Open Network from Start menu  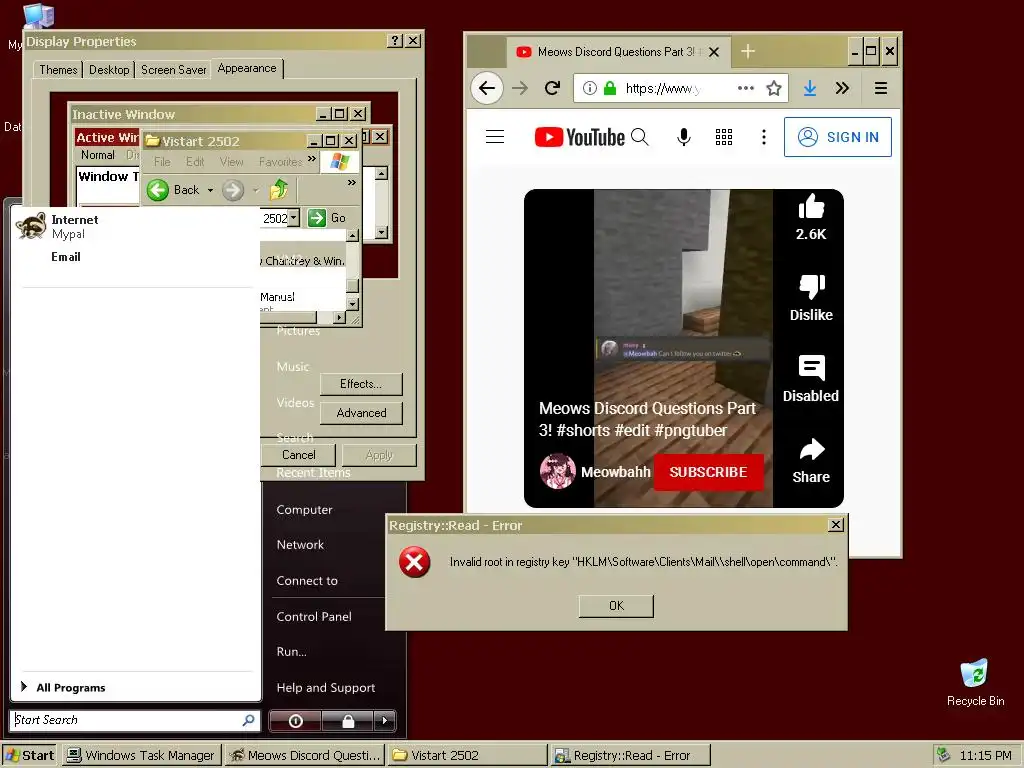[x=300, y=545]
